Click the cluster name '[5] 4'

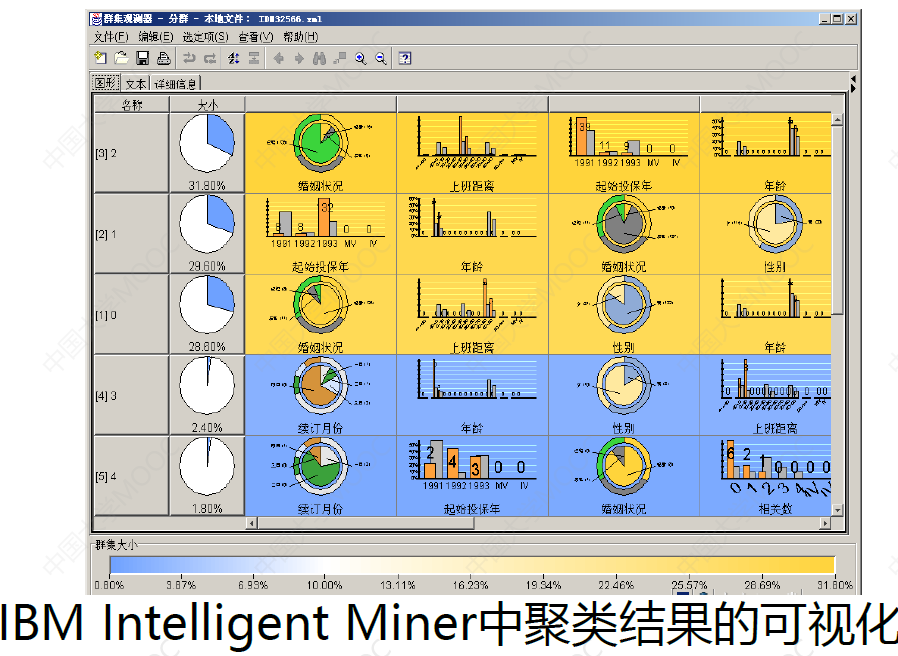[x=107, y=477]
